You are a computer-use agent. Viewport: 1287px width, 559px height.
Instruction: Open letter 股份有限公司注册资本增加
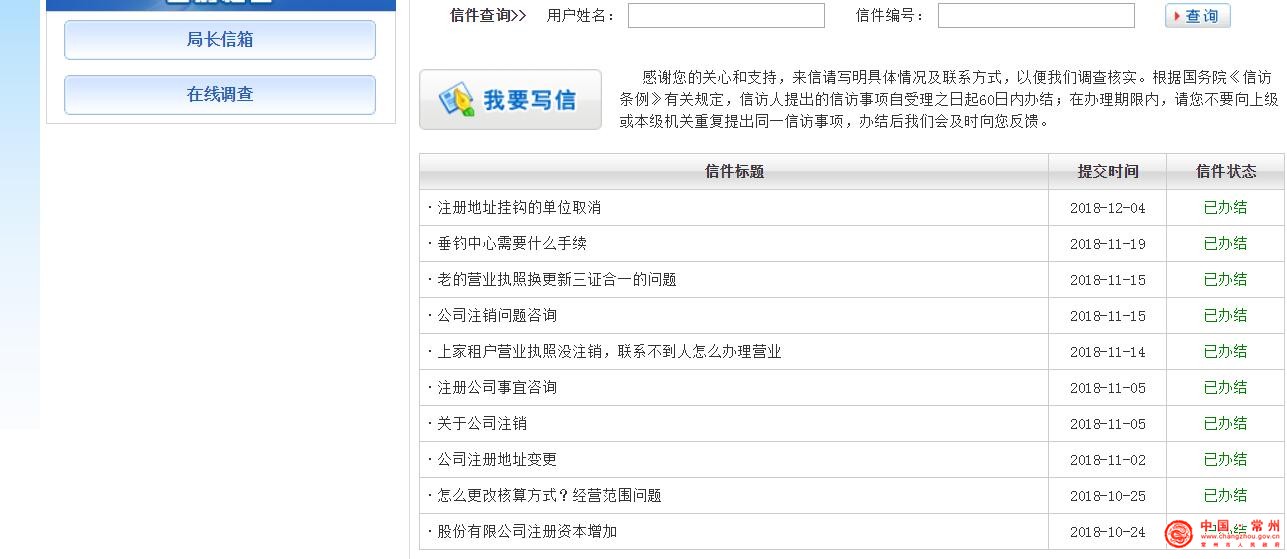coord(527,532)
